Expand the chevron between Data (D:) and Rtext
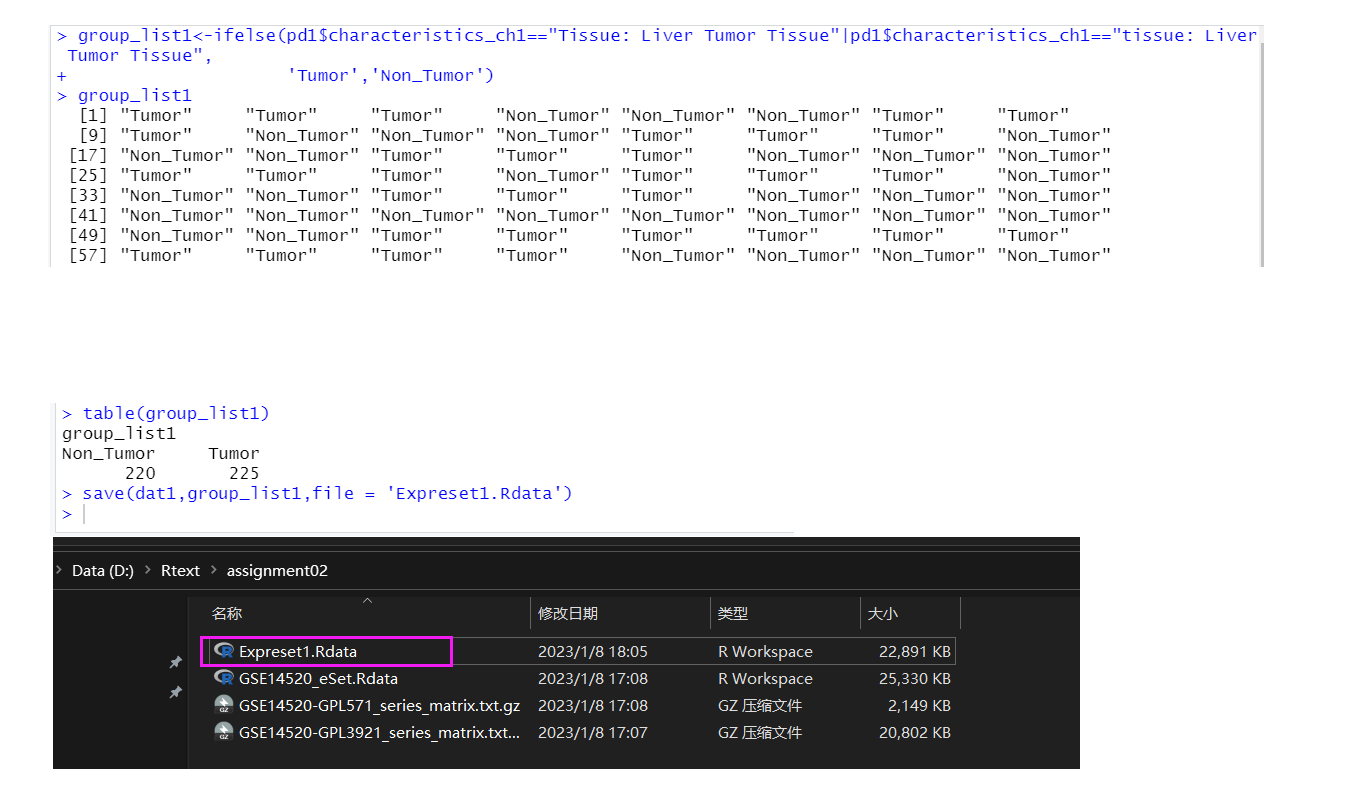 click(147, 570)
